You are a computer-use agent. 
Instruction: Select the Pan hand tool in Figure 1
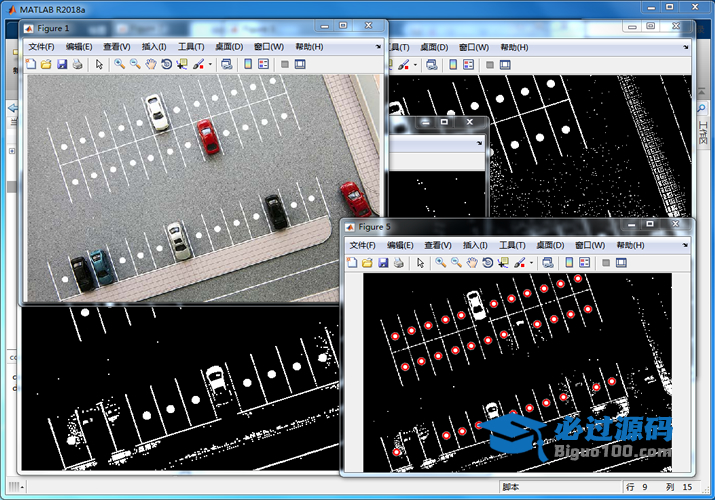151,64
